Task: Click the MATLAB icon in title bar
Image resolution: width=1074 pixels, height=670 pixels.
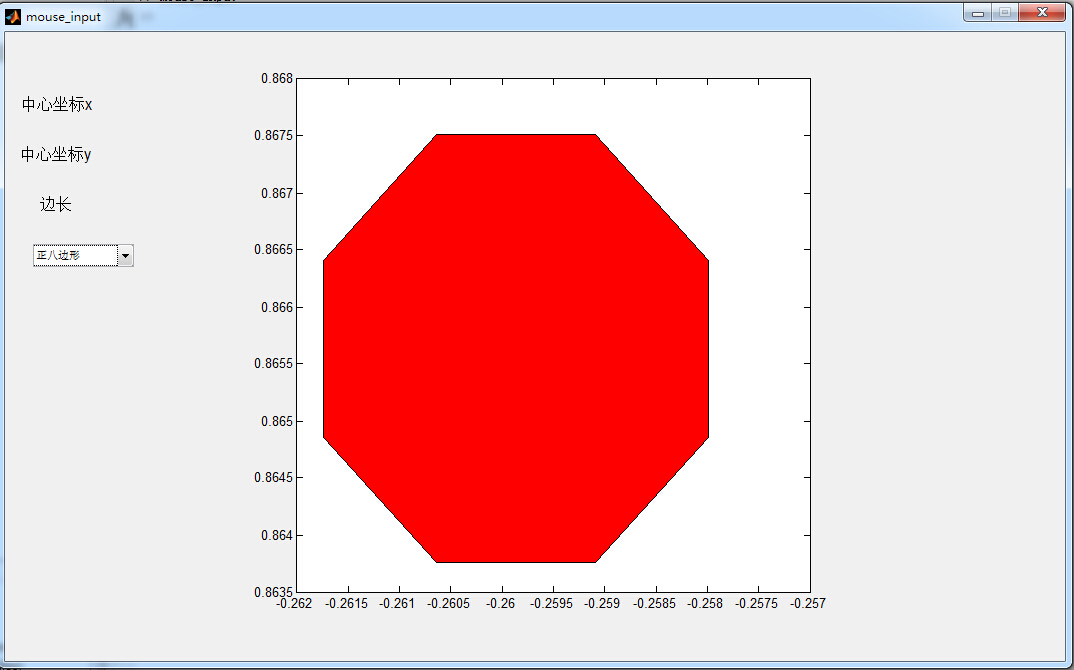Action: point(12,16)
